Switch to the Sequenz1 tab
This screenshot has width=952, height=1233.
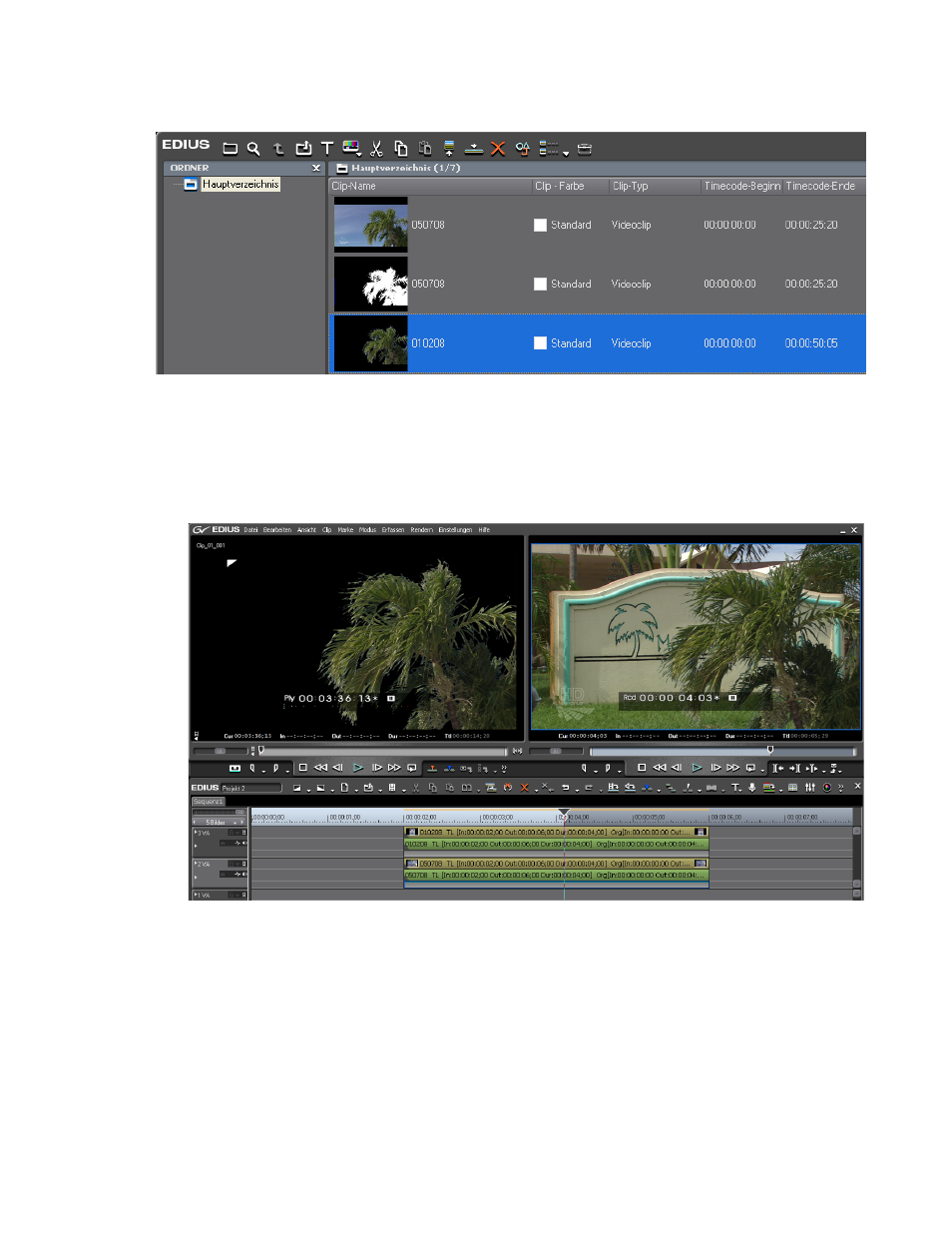[208, 802]
